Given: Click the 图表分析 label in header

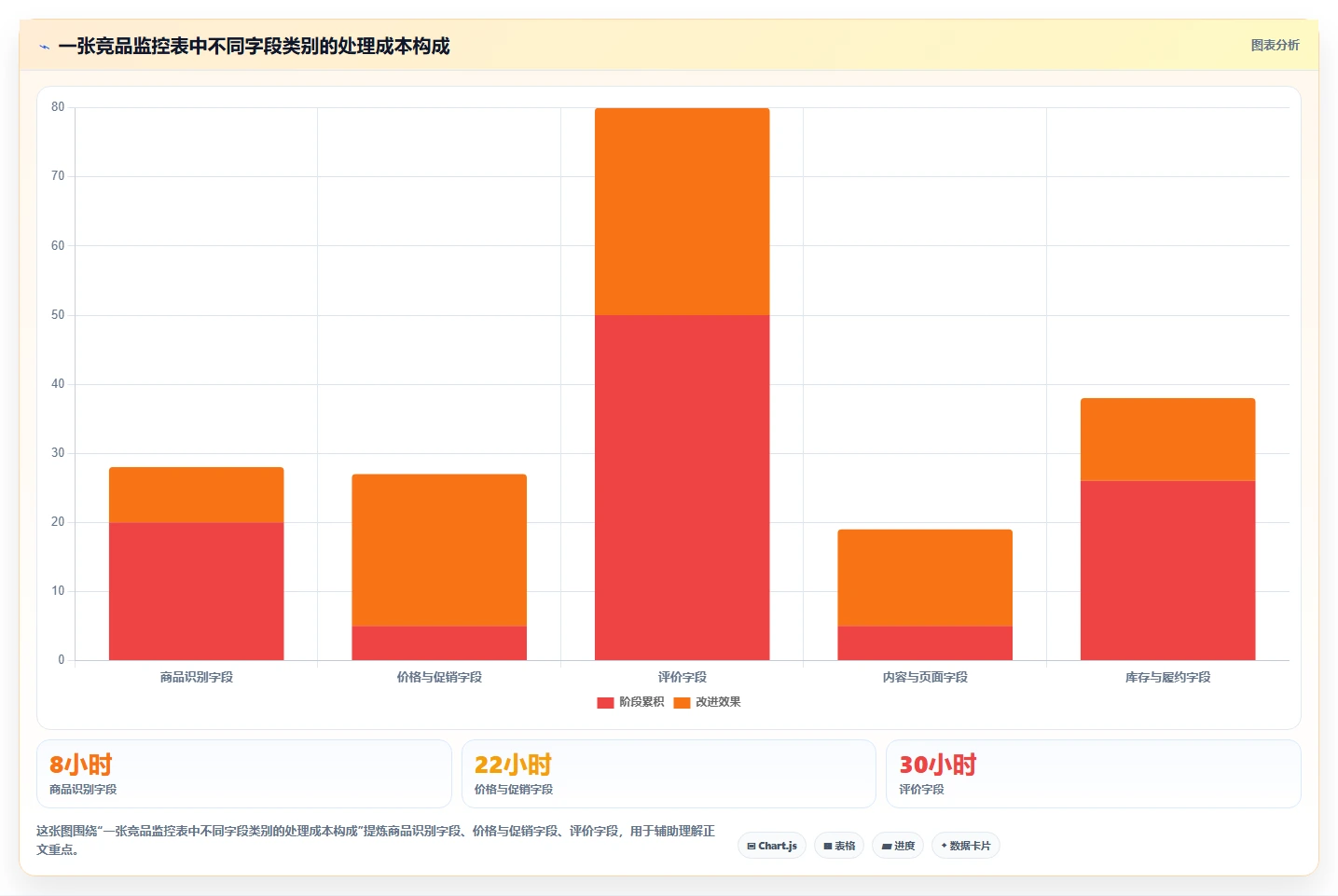Looking at the screenshot, I should click(x=1275, y=45).
